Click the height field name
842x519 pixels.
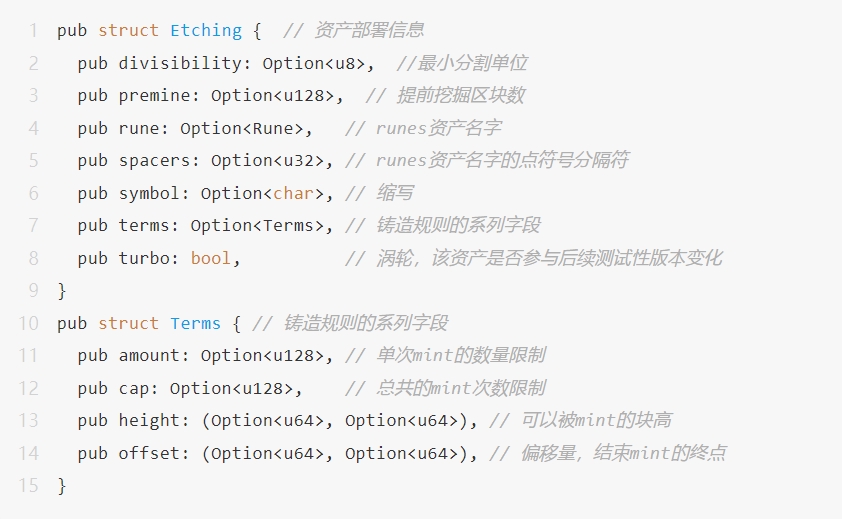pyautogui.click(x=149, y=421)
